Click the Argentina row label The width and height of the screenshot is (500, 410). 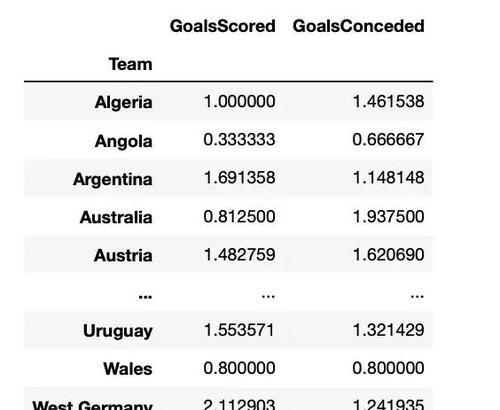tap(113, 179)
